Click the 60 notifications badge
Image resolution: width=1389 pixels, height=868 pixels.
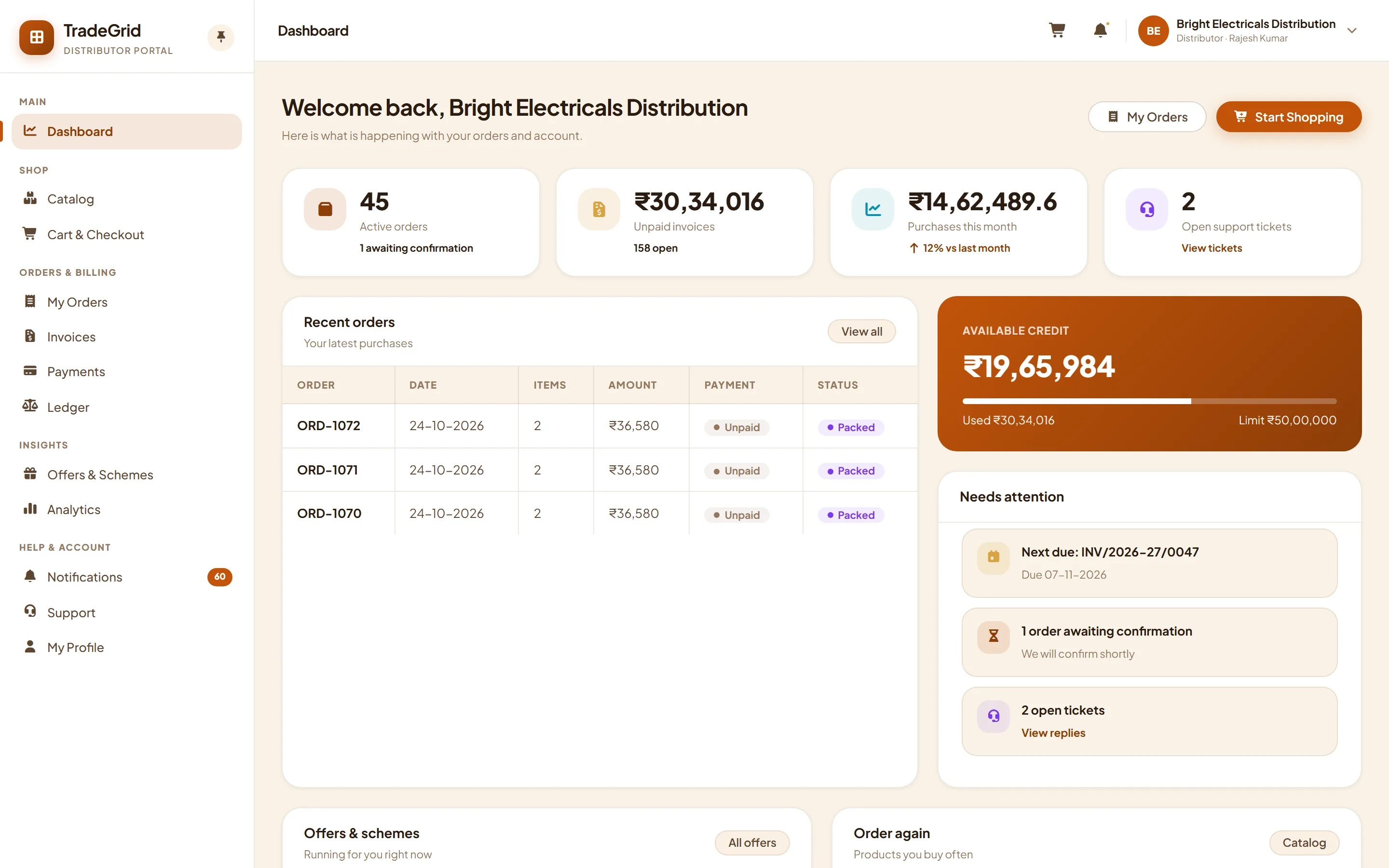point(220,577)
